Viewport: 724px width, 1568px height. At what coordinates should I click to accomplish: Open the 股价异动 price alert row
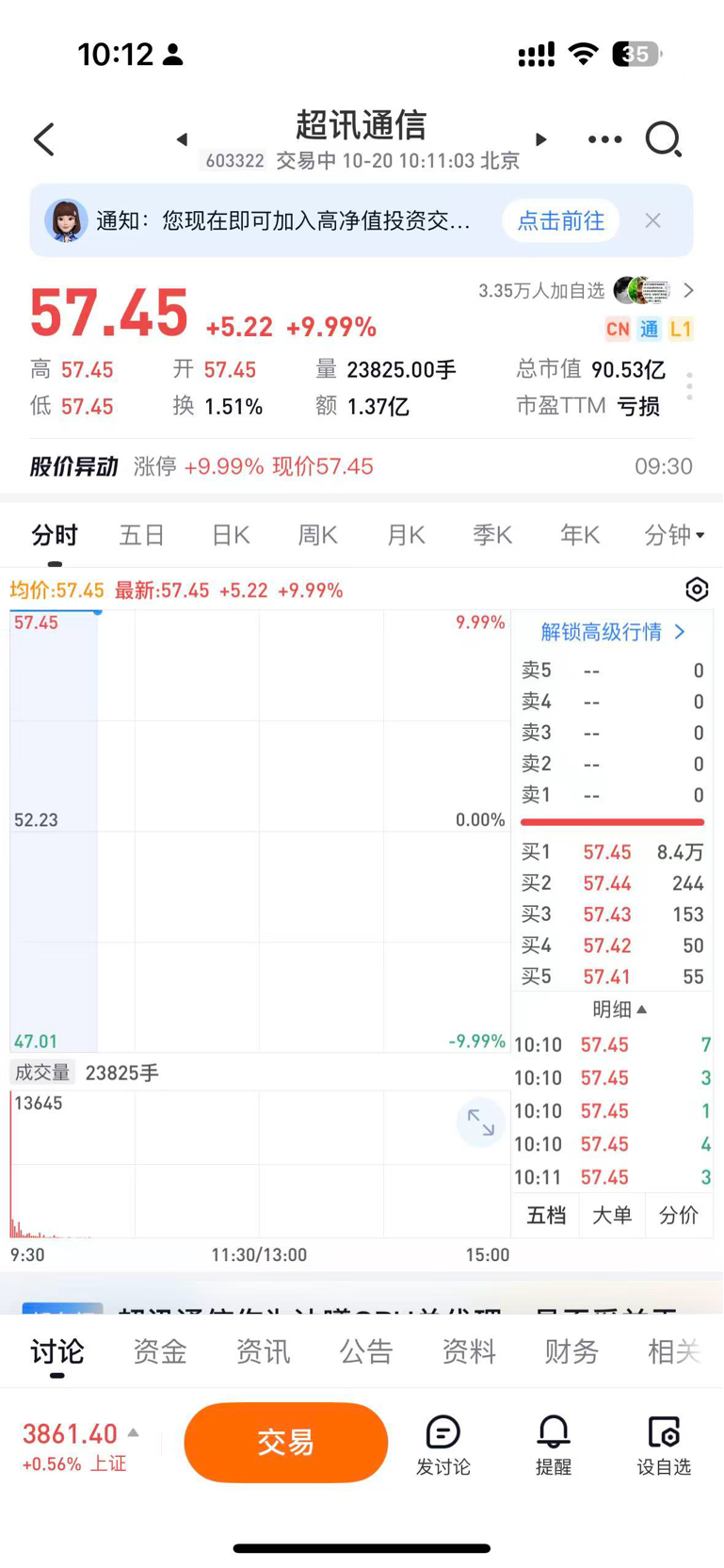[x=362, y=466]
